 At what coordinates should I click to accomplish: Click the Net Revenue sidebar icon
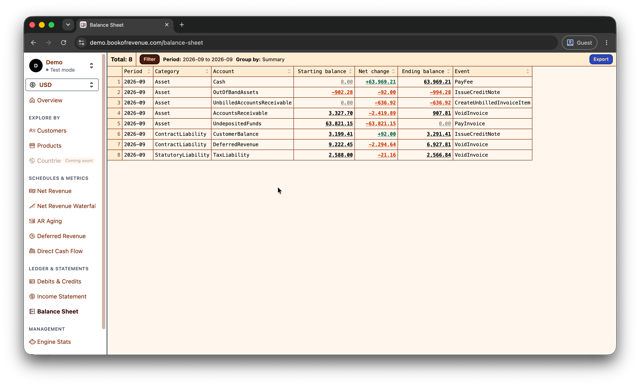32,191
